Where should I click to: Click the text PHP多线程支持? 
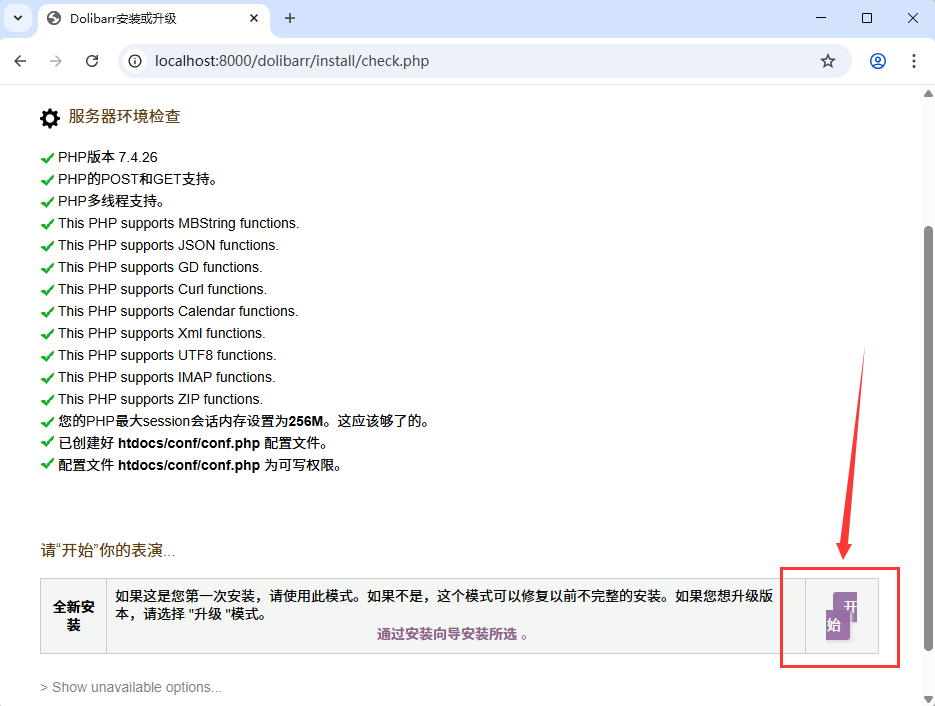(111, 202)
